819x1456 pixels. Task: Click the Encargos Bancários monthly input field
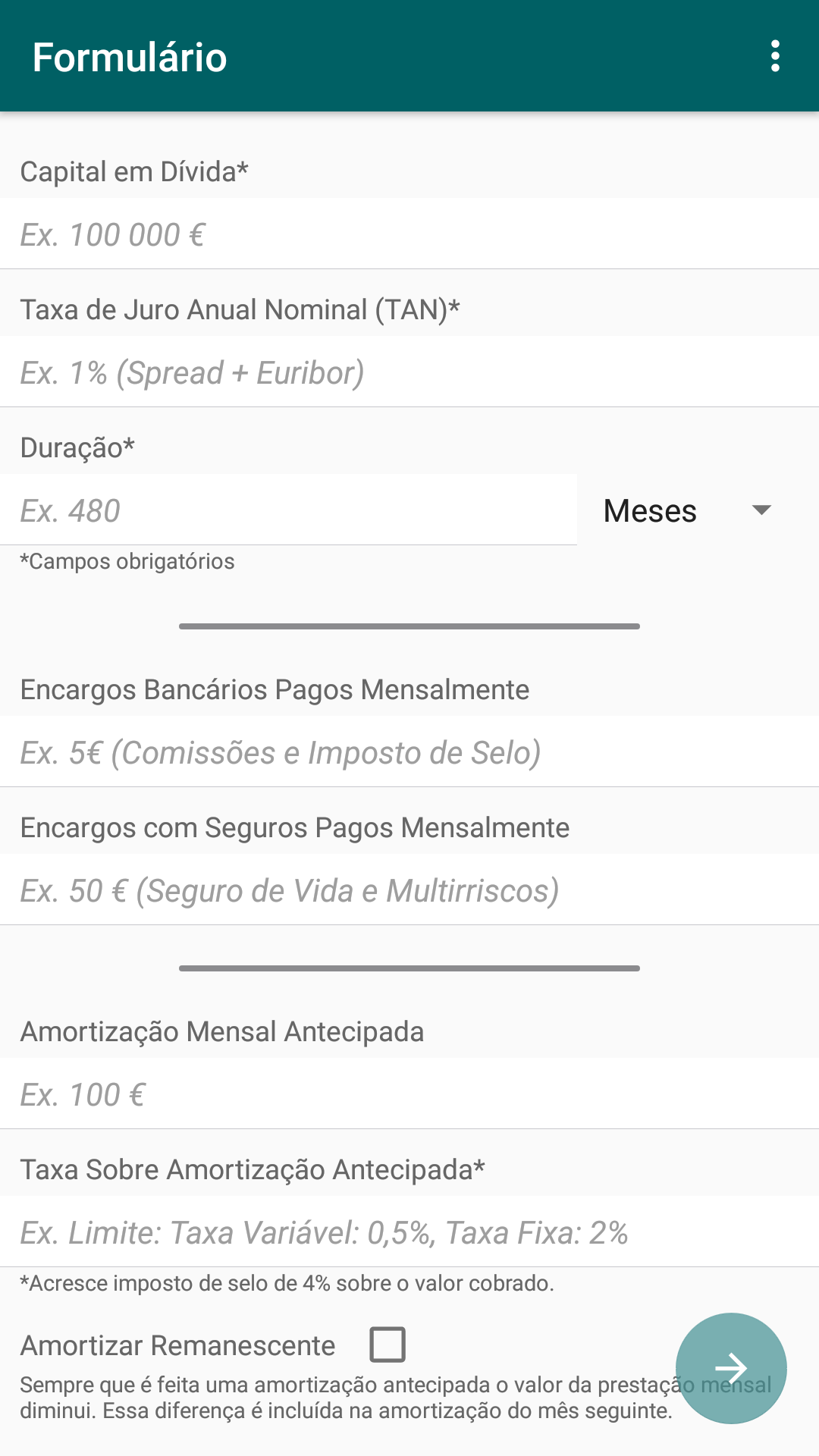[409, 752]
